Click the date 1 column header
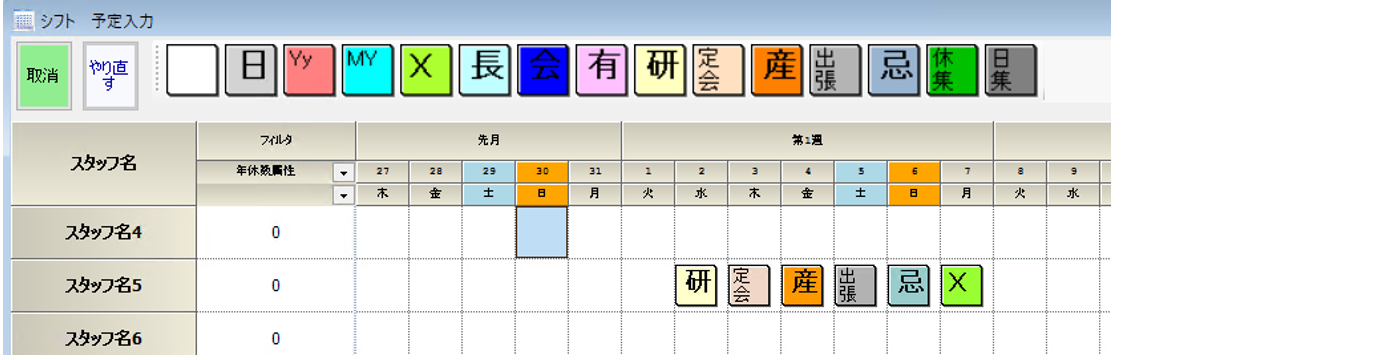The width and height of the screenshot is (1387, 360). [x=649, y=171]
